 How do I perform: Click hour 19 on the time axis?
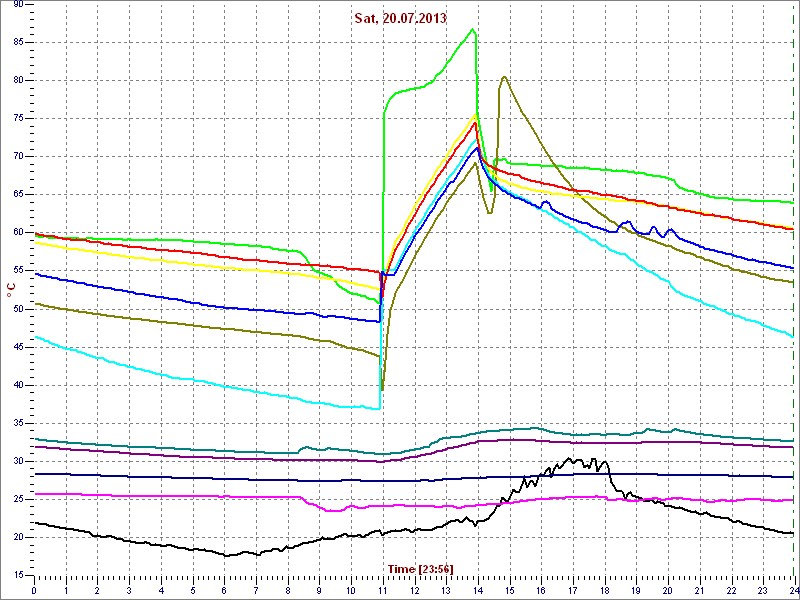[636, 590]
